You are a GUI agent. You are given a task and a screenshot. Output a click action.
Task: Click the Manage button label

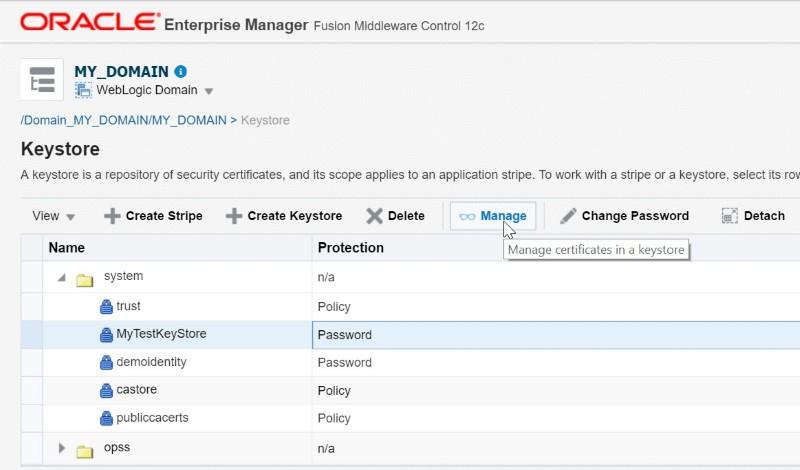(x=503, y=216)
